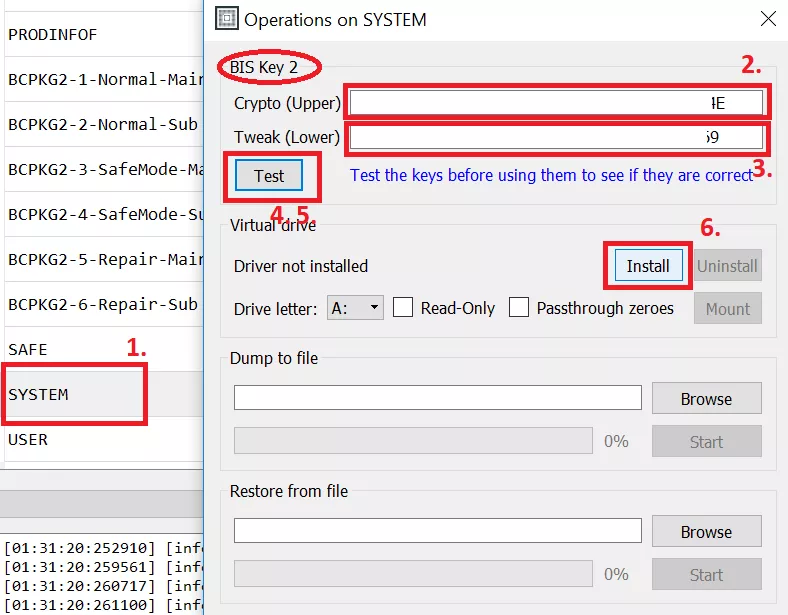Click the Restore from file path field
Screen dimensions: 788x615
[437, 530]
